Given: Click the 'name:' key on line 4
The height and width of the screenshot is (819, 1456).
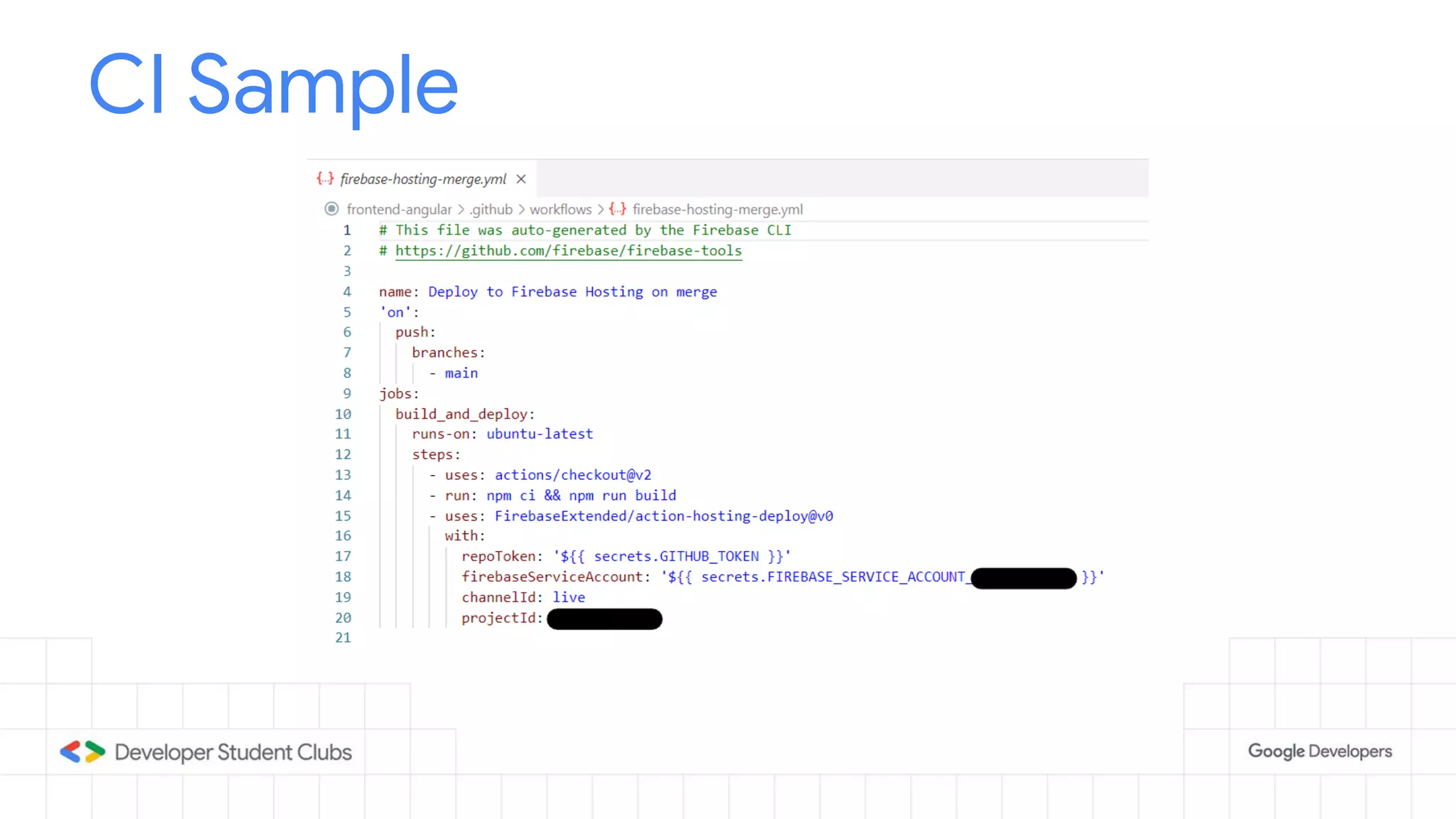Looking at the screenshot, I should (399, 292).
